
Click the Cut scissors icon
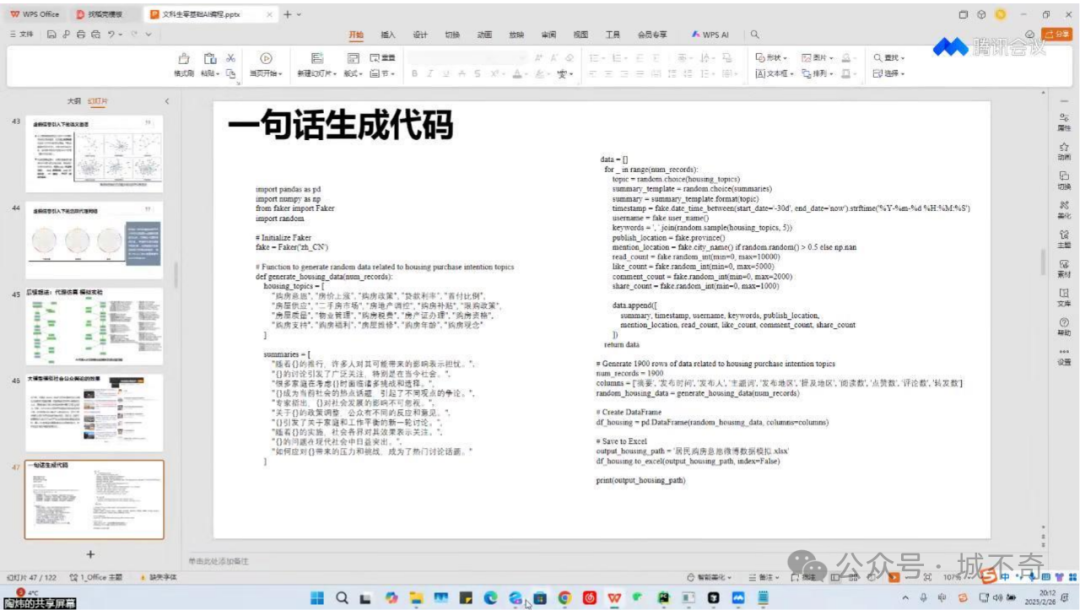coord(231,59)
